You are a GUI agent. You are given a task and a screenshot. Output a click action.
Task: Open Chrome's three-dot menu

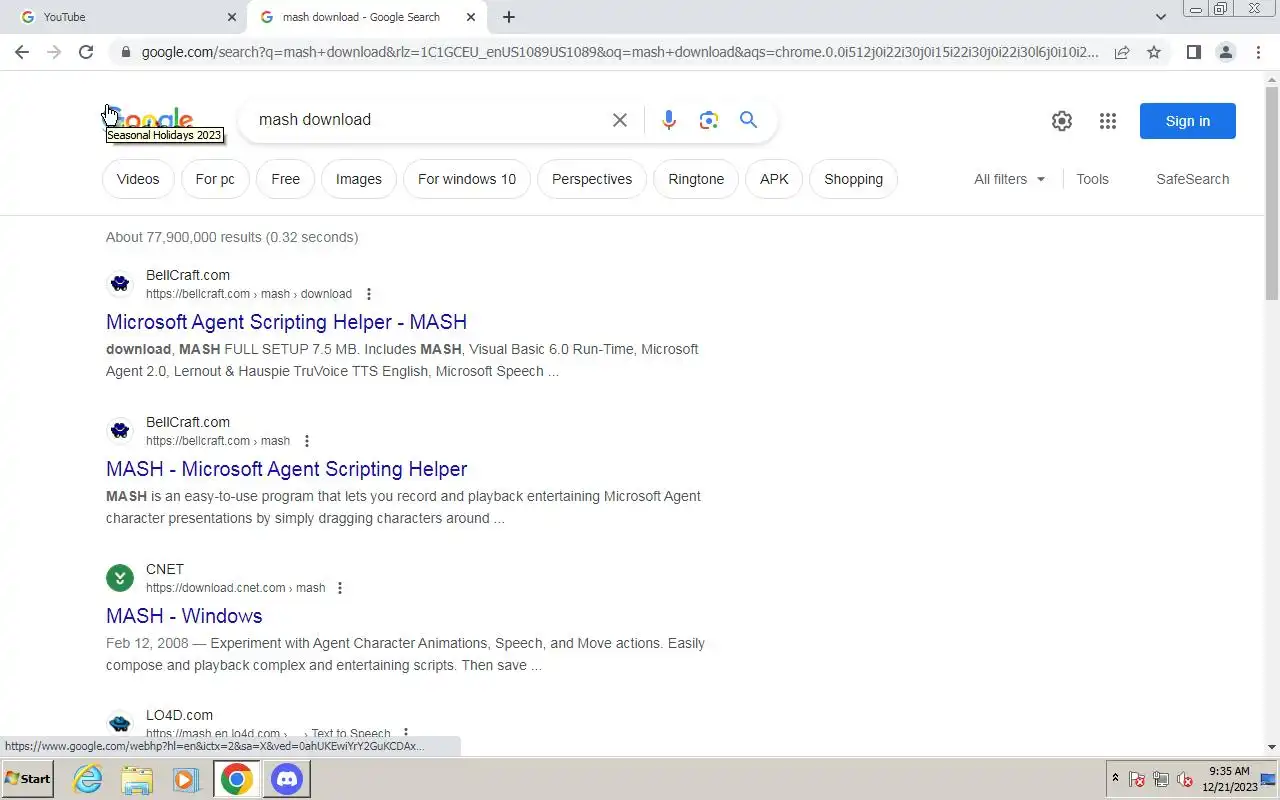click(x=1257, y=52)
